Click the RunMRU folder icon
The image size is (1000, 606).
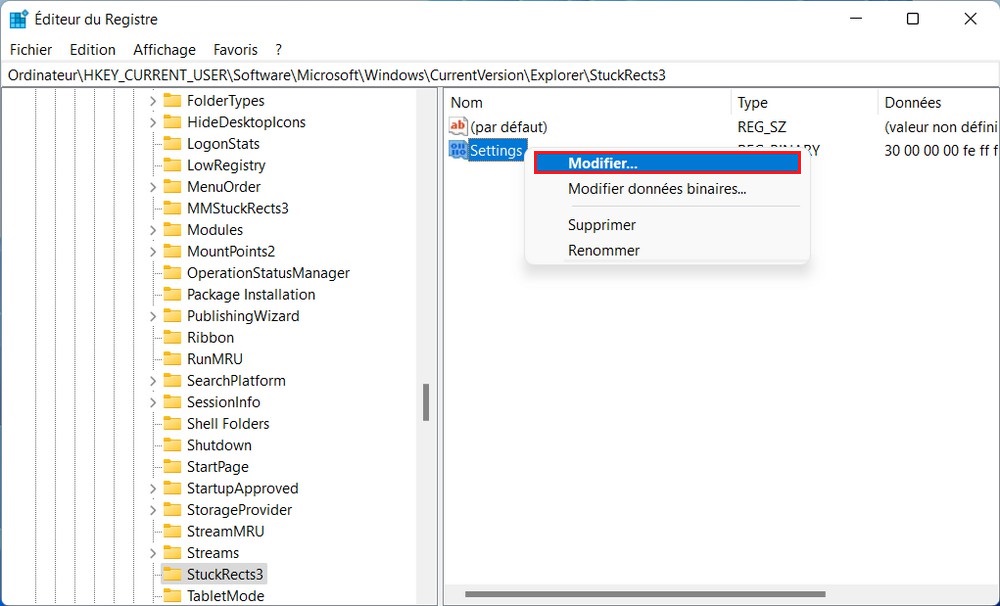[x=172, y=358]
